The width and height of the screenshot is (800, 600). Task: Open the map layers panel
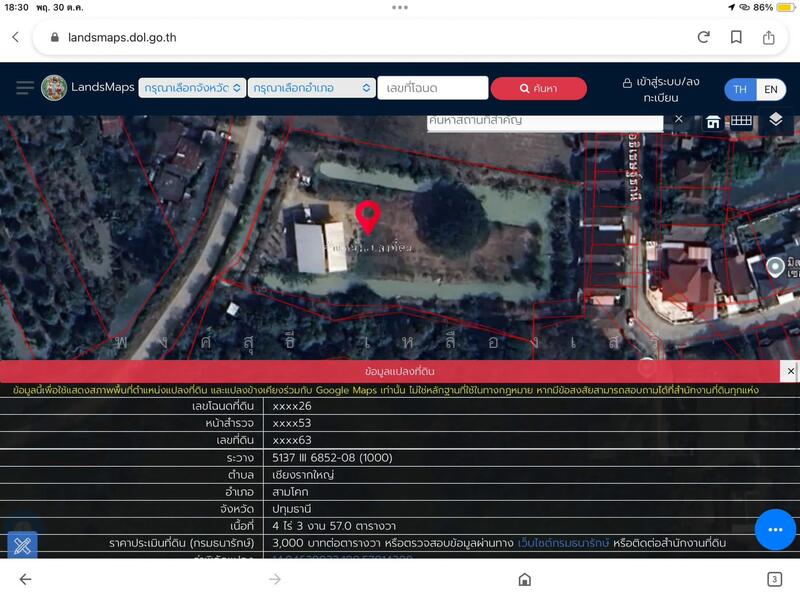pyautogui.click(x=776, y=120)
